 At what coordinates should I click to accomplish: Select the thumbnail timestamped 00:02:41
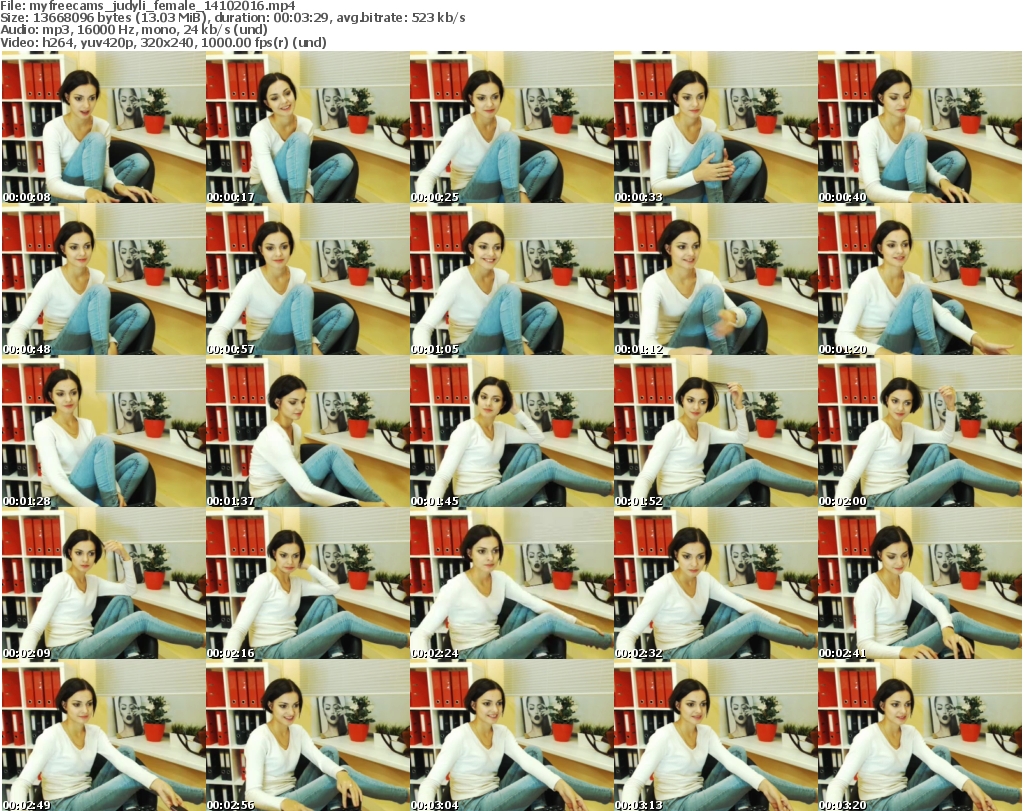(920, 584)
